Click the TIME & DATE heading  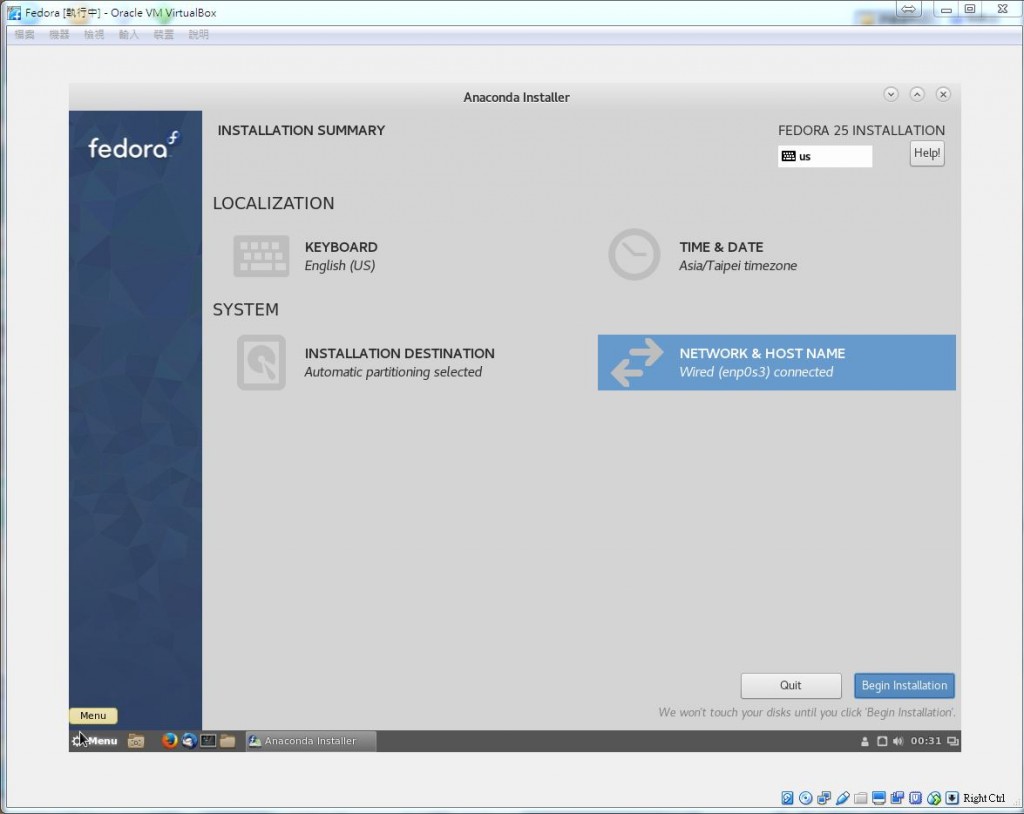click(721, 247)
